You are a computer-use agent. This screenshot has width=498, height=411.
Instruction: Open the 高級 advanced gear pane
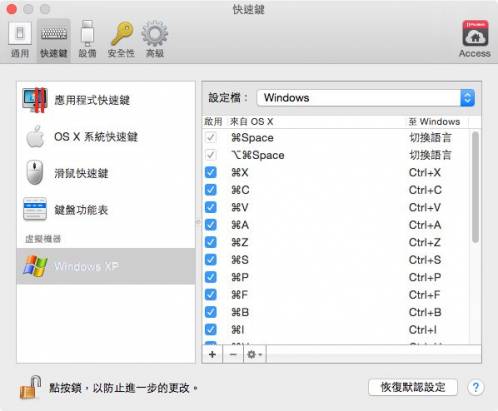(155, 39)
